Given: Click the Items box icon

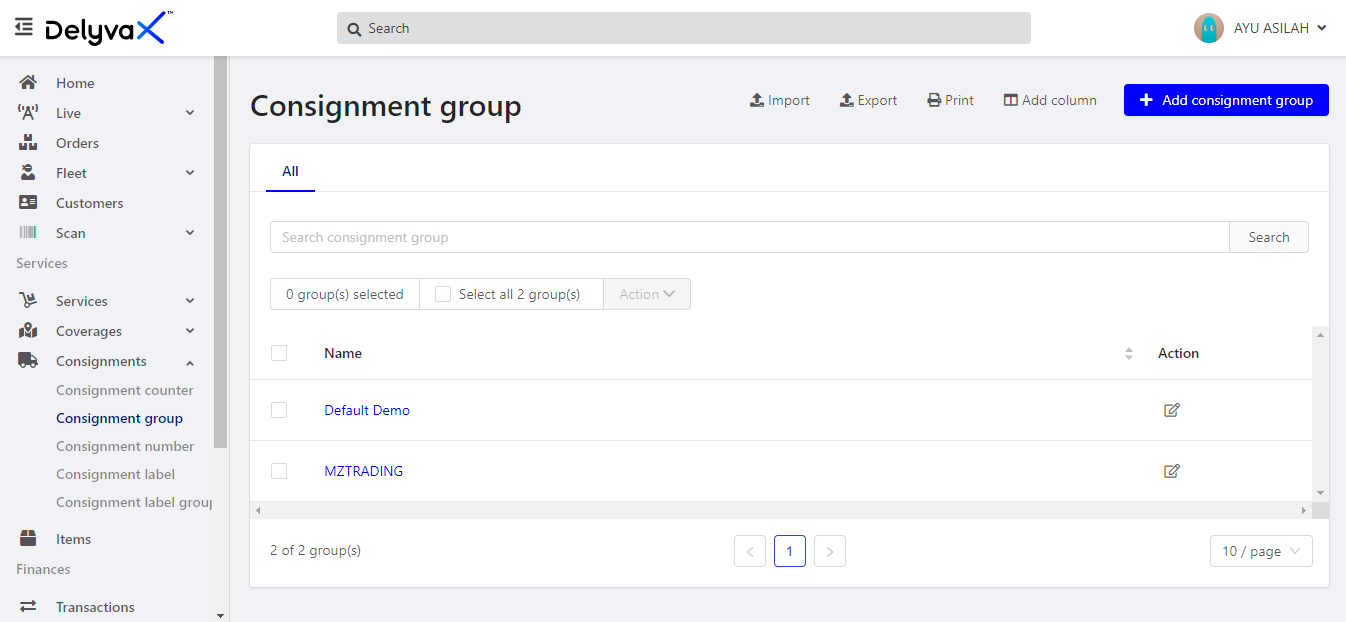Looking at the screenshot, I should click(28, 539).
